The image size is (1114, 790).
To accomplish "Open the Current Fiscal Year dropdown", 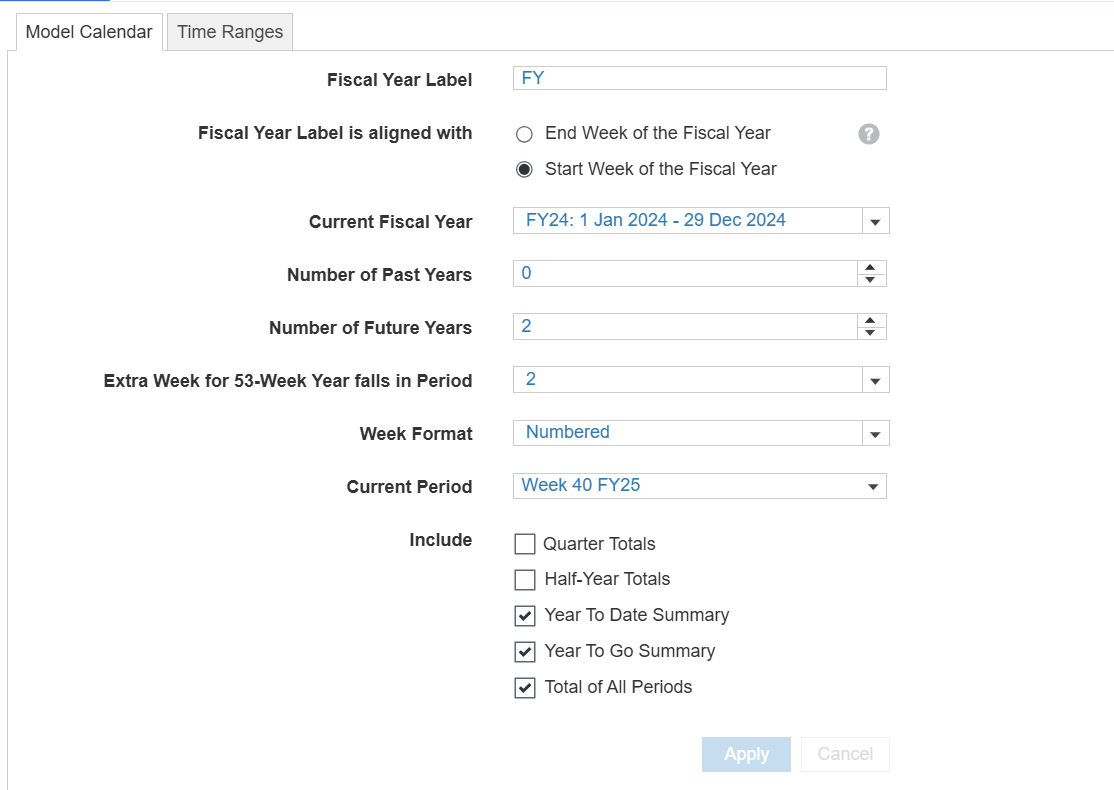I will click(875, 221).
